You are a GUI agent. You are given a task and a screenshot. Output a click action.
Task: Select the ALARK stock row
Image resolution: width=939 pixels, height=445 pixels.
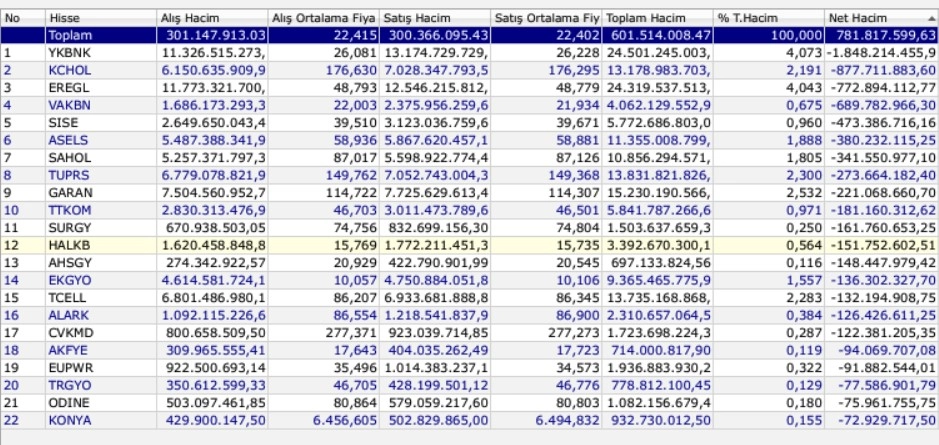click(470, 316)
